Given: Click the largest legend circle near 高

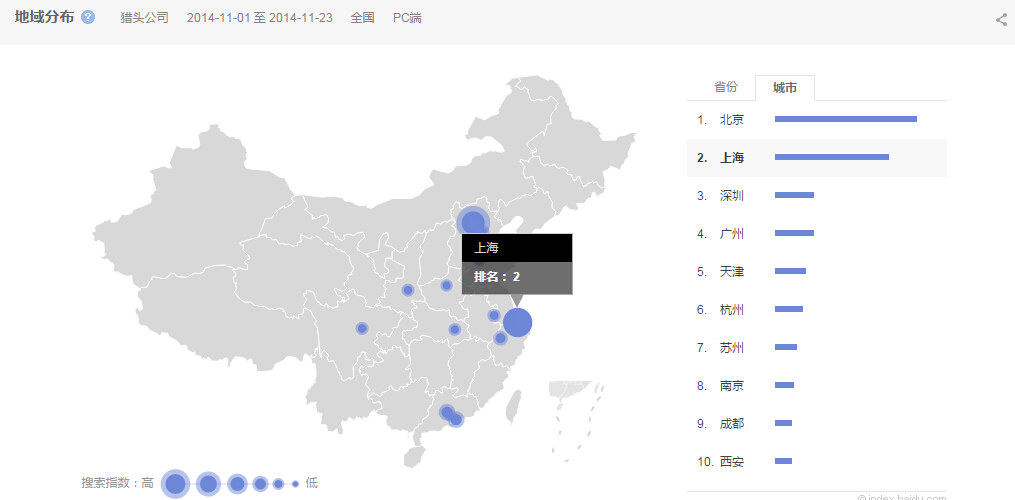Looking at the screenshot, I should [176, 484].
